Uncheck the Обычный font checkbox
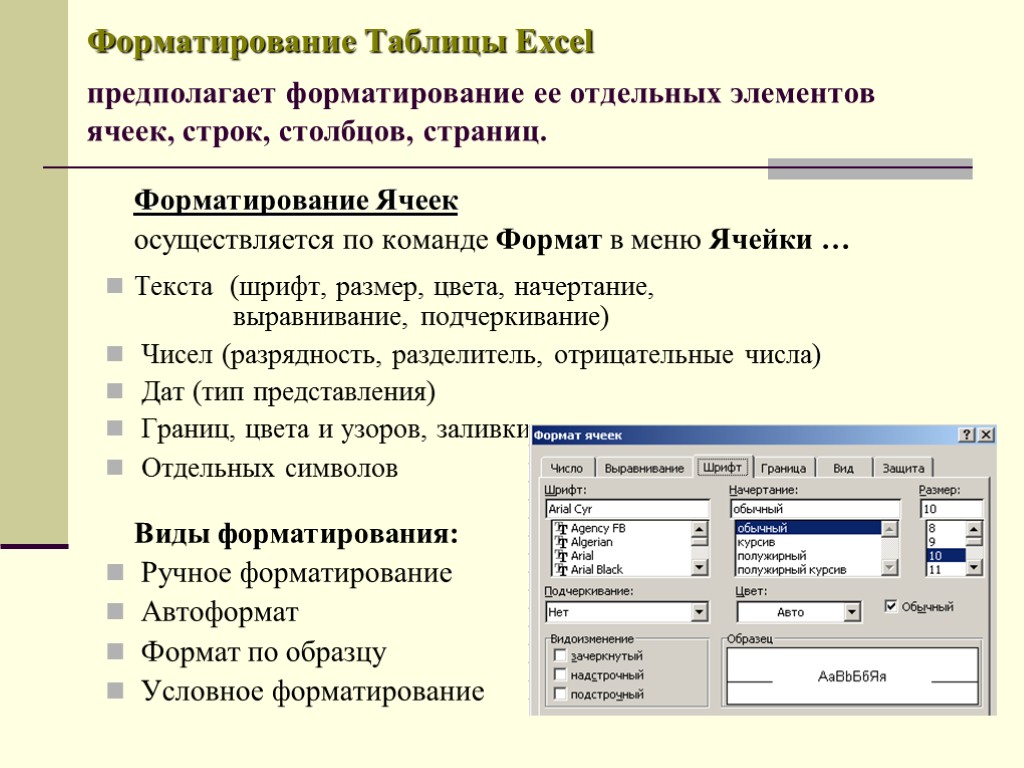The image size is (1024, 768). click(x=891, y=606)
